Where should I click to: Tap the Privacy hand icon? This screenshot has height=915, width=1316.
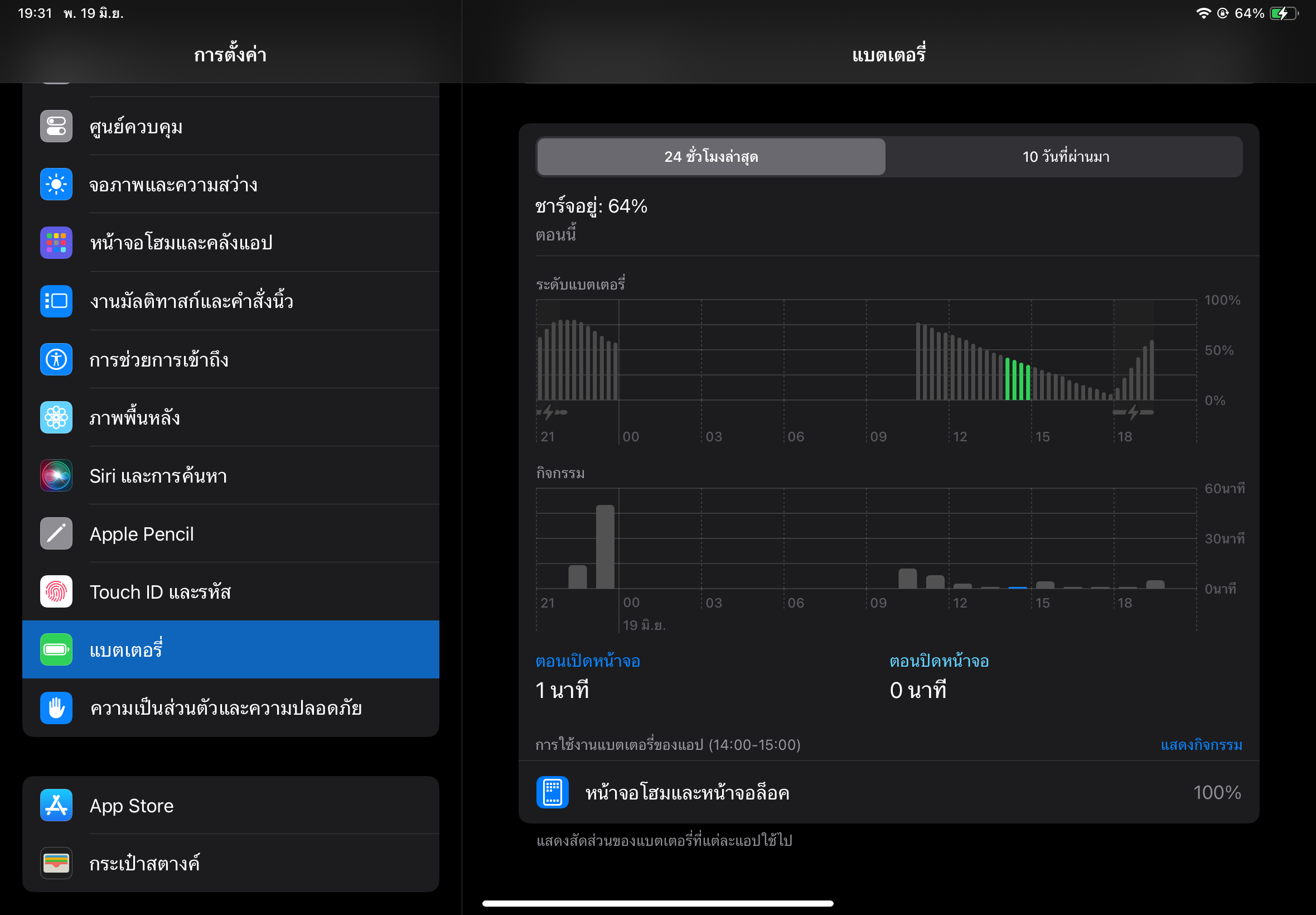(x=56, y=708)
